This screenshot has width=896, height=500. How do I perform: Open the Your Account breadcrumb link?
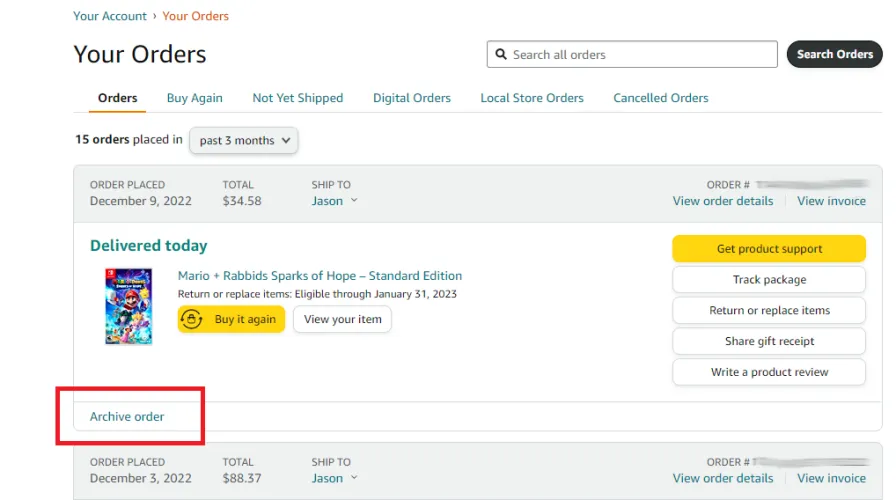(110, 16)
